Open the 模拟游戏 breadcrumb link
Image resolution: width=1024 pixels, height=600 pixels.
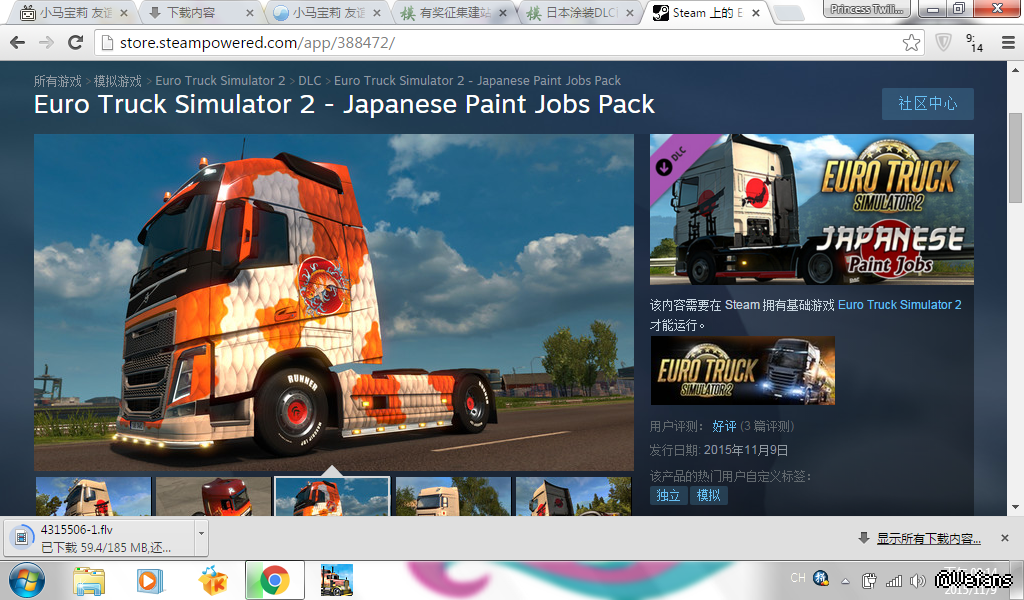(118, 81)
